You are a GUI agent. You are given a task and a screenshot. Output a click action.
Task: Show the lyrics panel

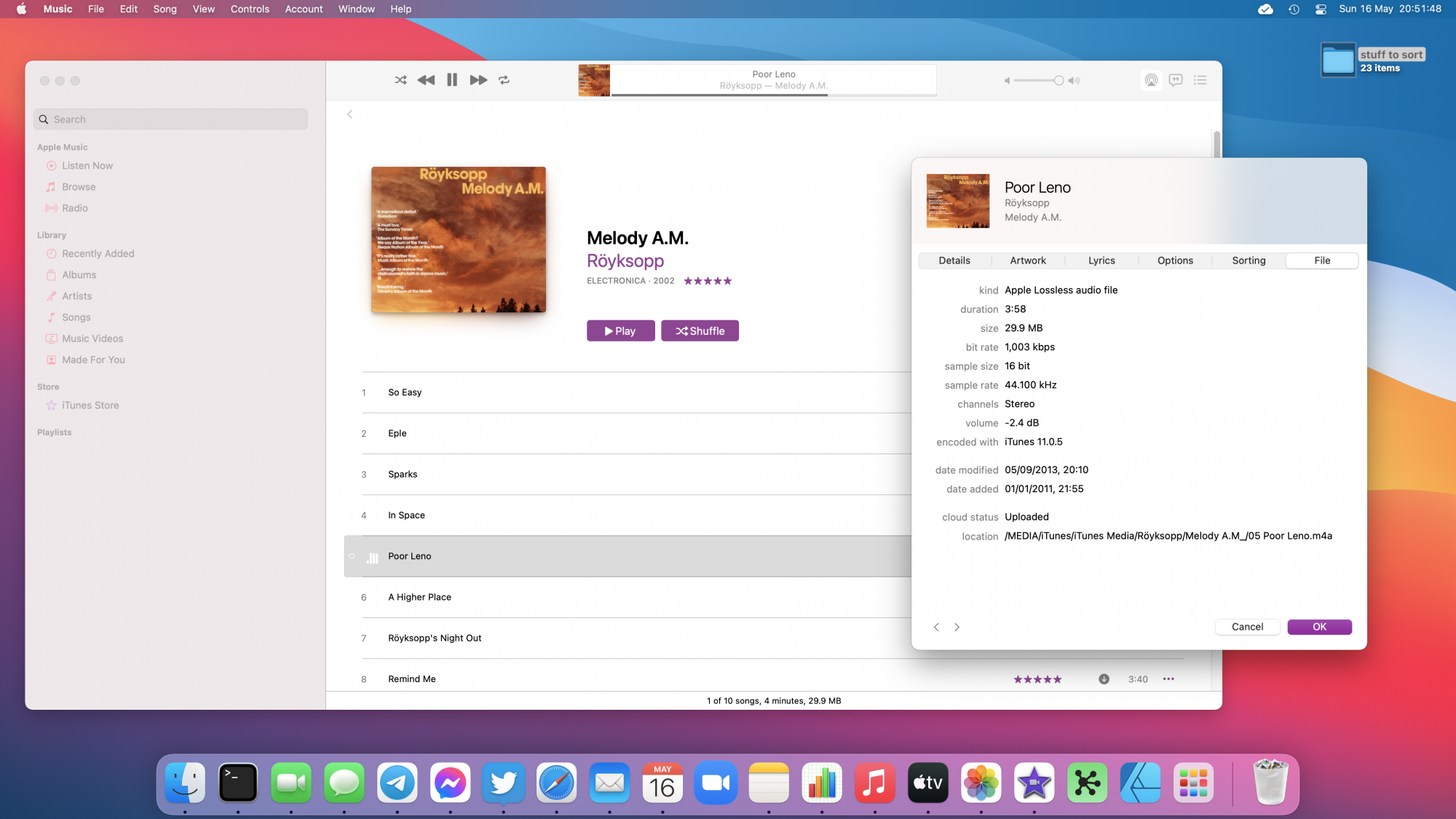1176,80
